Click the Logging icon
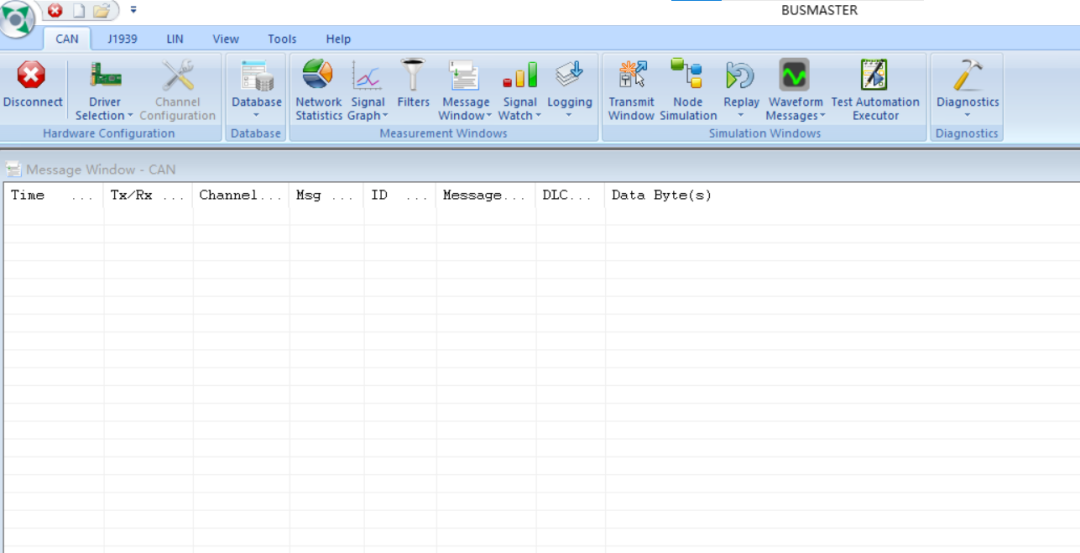Viewport: 1080px width, 553px height. [x=569, y=74]
